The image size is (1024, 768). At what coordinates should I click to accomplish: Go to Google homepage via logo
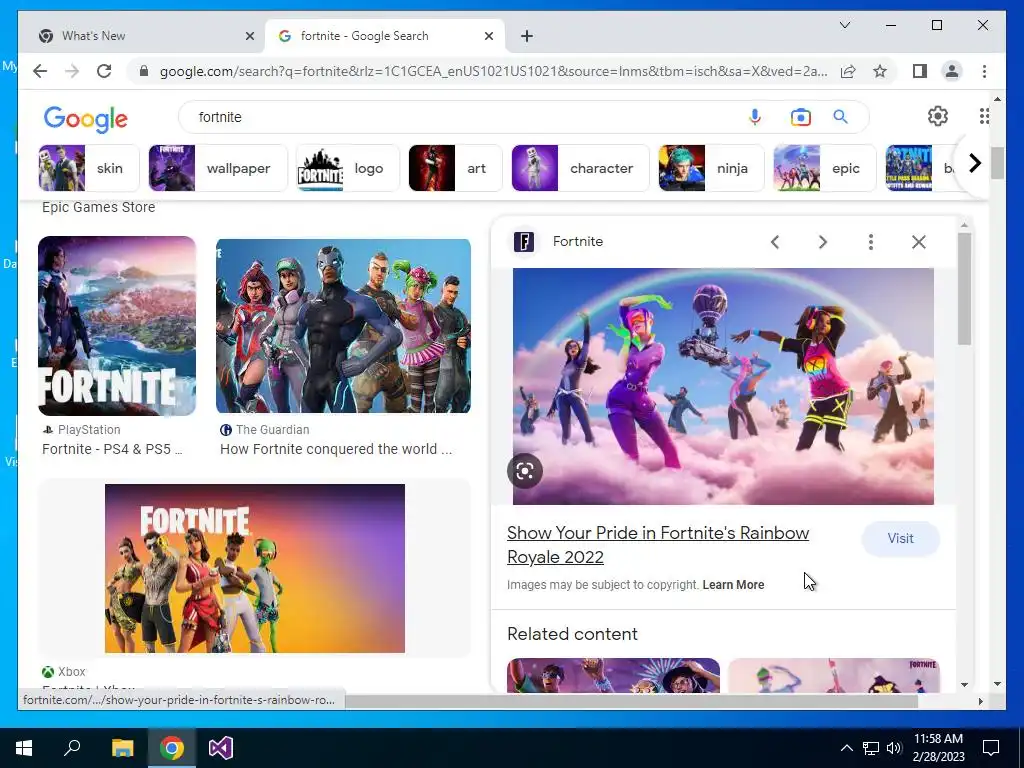[86, 119]
